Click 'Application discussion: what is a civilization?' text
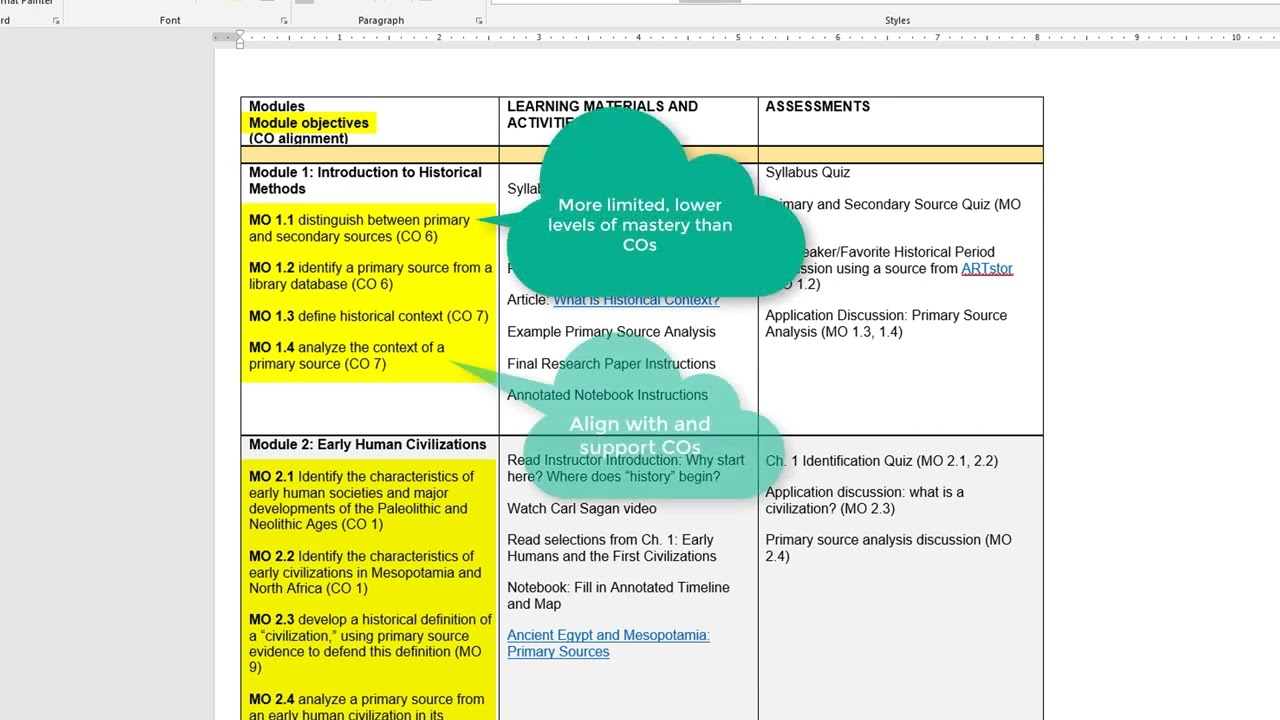 click(x=865, y=500)
